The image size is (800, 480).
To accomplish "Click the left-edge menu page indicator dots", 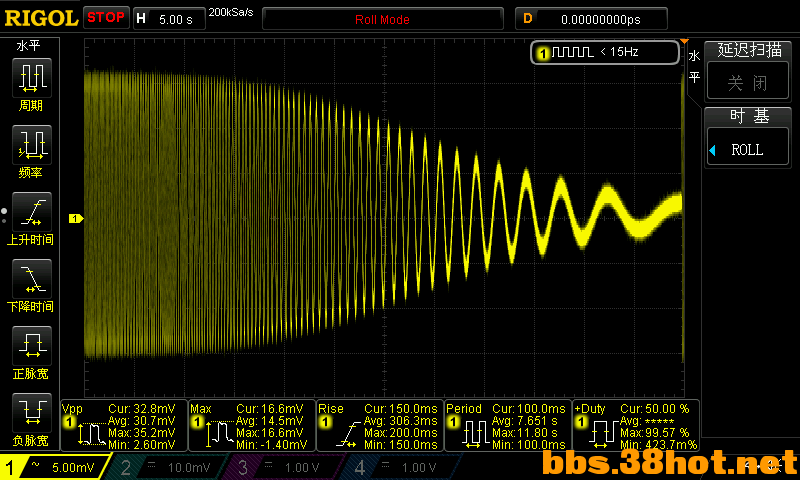I will 4,216.
